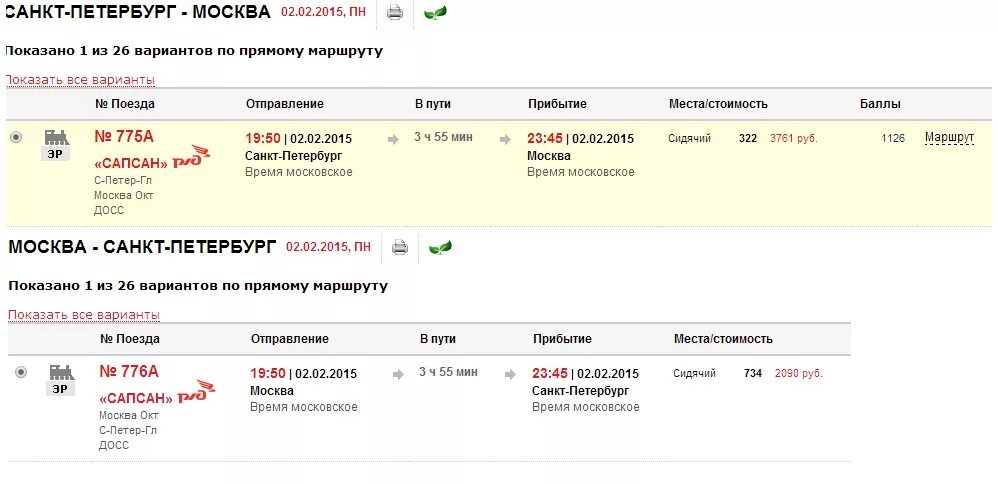Click train number № 776А
The height and width of the screenshot is (484, 998).
pyautogui.click(x=129, y=371)
